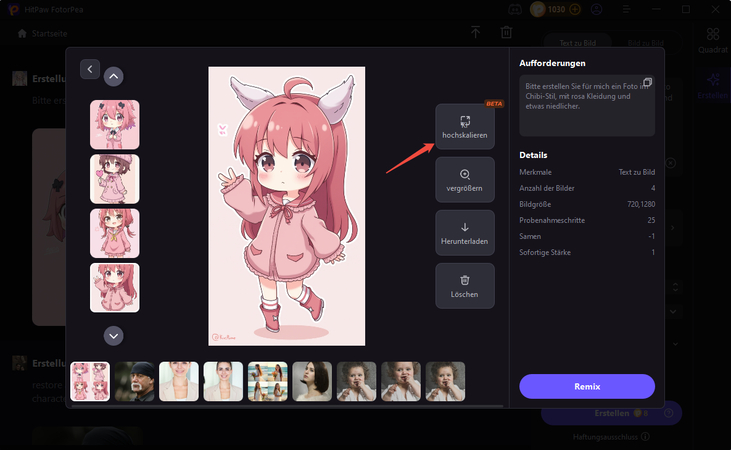Click the Probenahmeschritte value 25
The image size is (731, 450).
click(x=651, y=220)
